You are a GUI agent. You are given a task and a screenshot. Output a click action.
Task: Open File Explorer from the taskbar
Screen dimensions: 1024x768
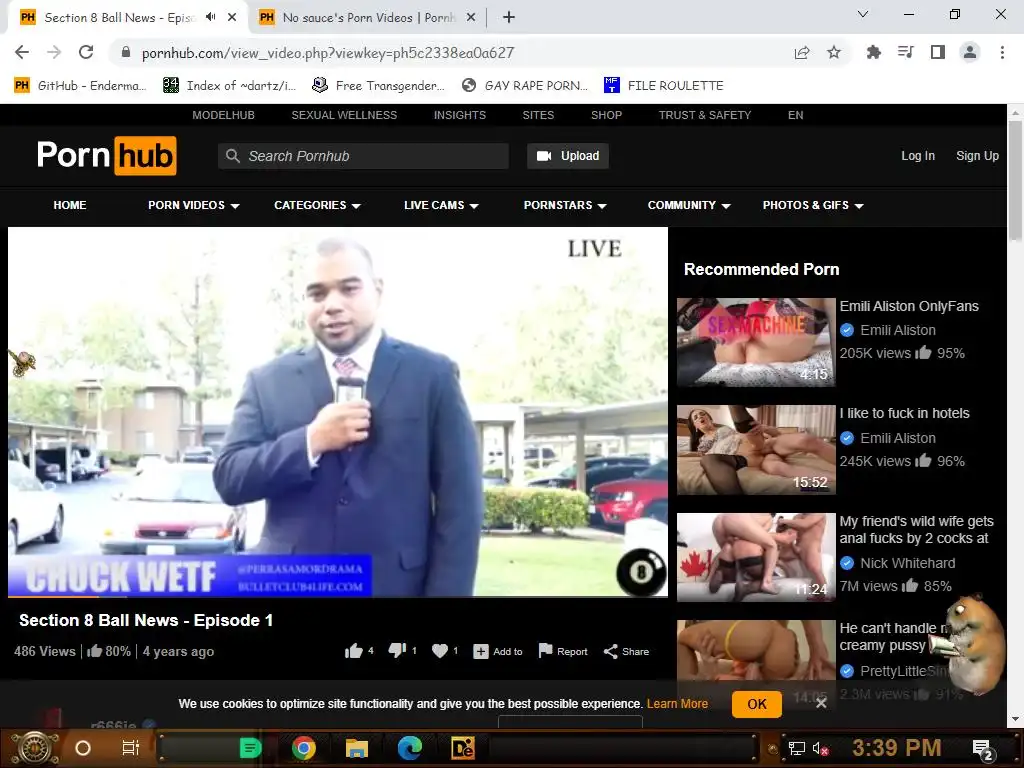pyautogui.click(x=357, y=748)
